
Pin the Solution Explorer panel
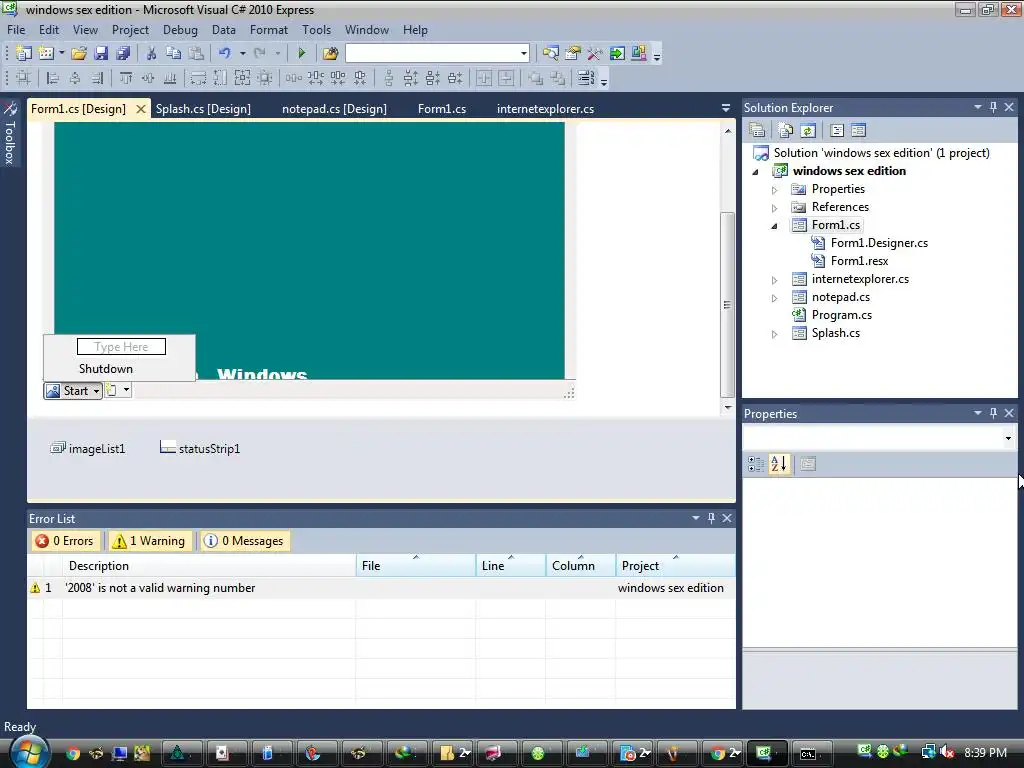tap(993, 107)
